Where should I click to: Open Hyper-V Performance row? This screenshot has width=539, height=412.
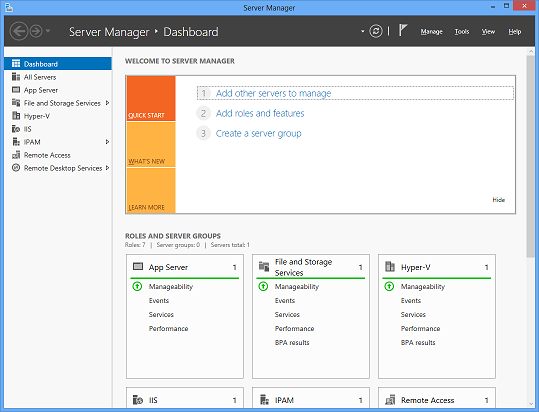tap(420, 329)
